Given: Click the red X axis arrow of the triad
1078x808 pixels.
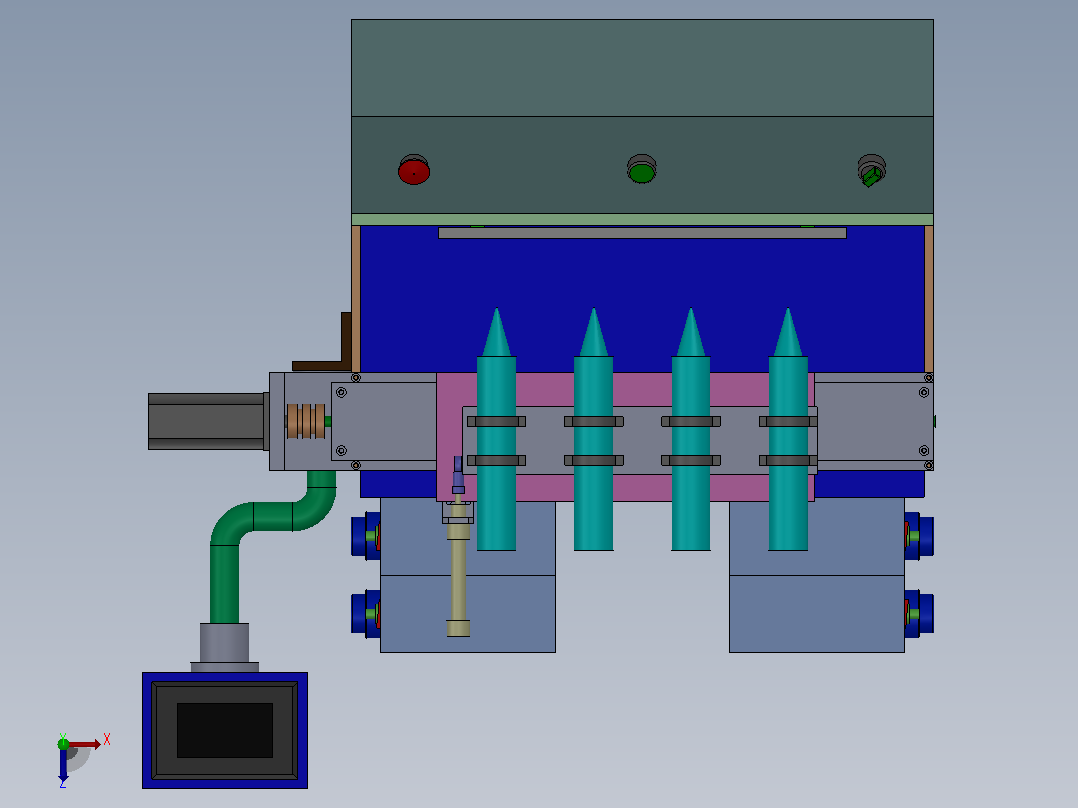Looking at the screenshot, I should (86, 744).
